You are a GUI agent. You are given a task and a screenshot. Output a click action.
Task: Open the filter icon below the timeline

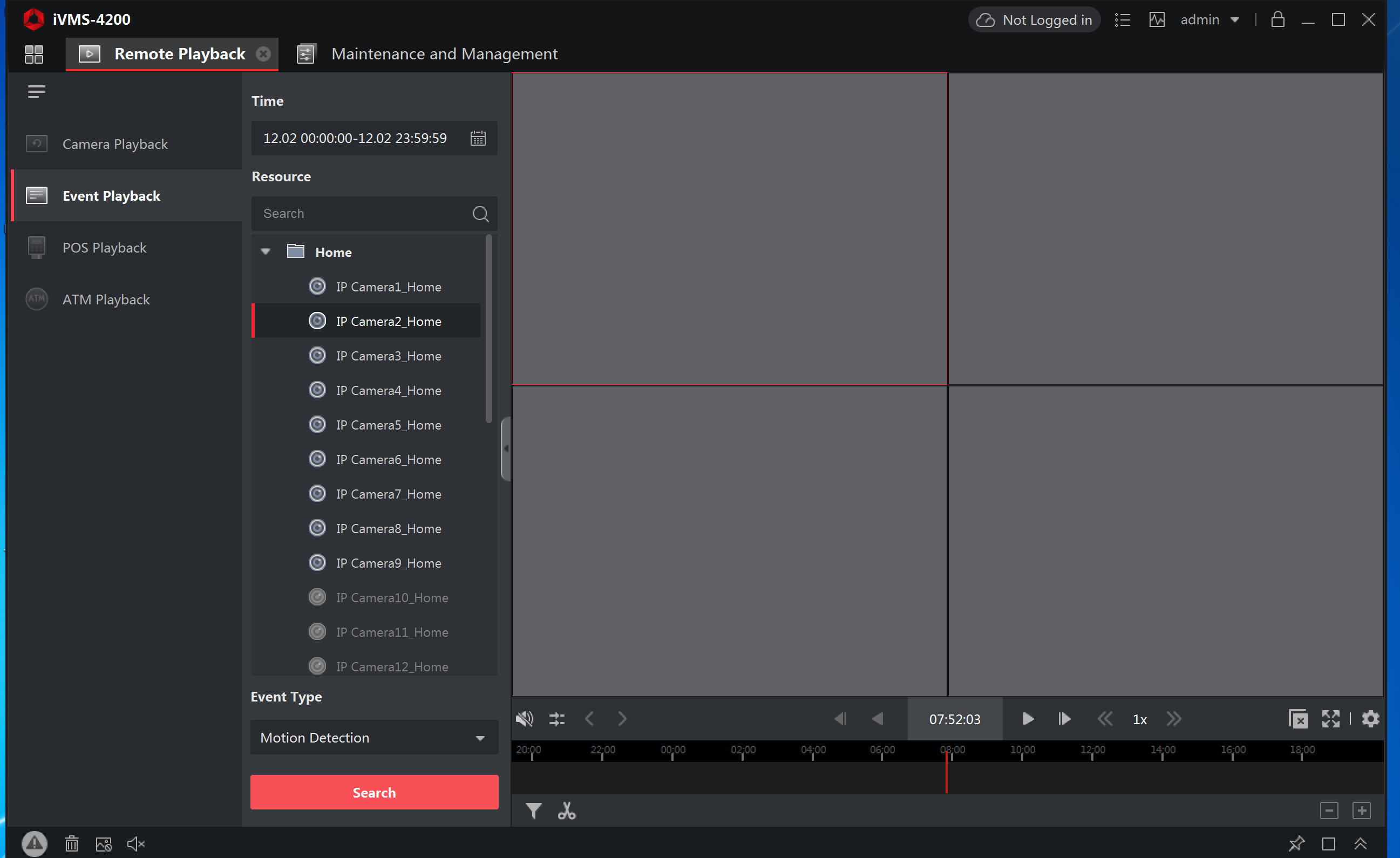(533, 811)
